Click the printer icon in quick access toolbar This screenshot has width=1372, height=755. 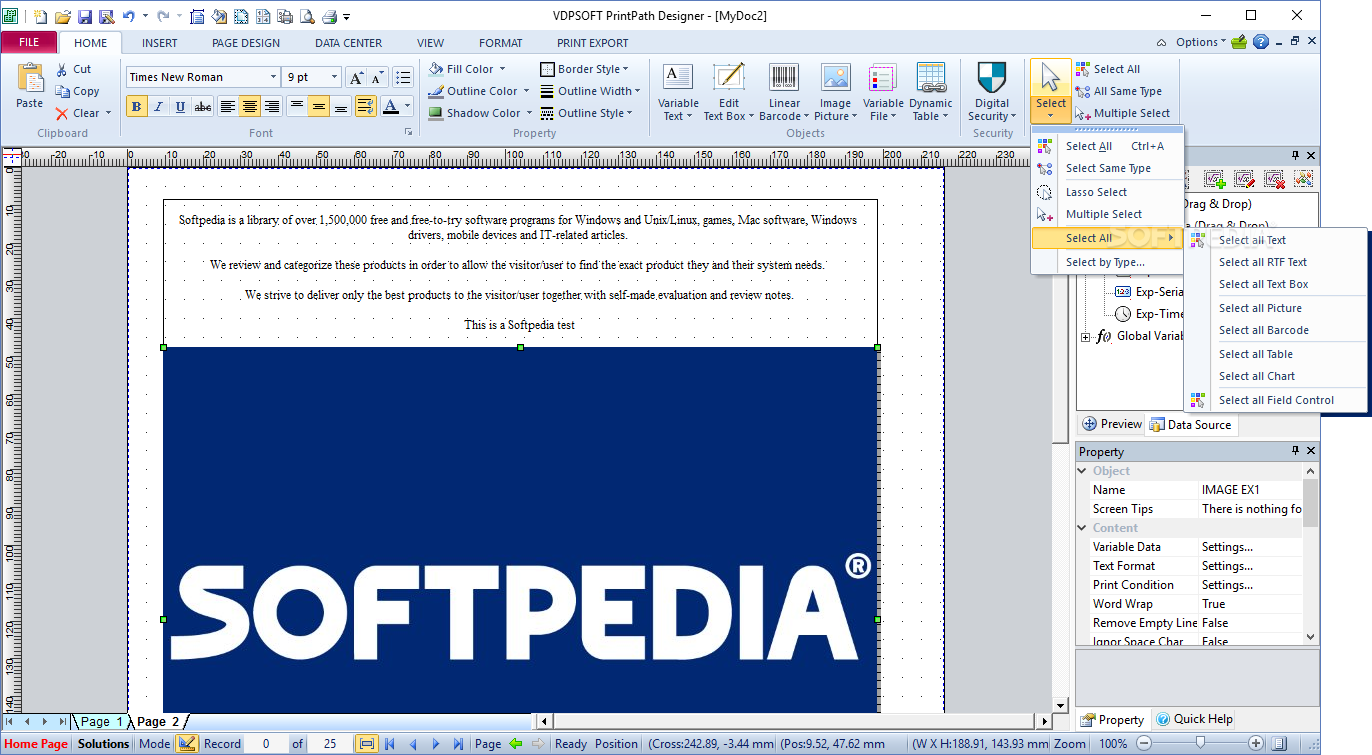coord(328,16)
